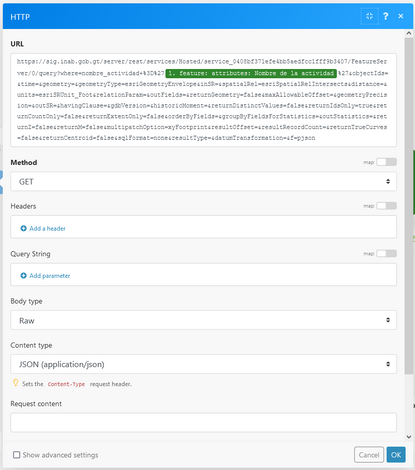Check Show advanced settings
The height and width of the screenshot is (470, 415).
(16, 455)
